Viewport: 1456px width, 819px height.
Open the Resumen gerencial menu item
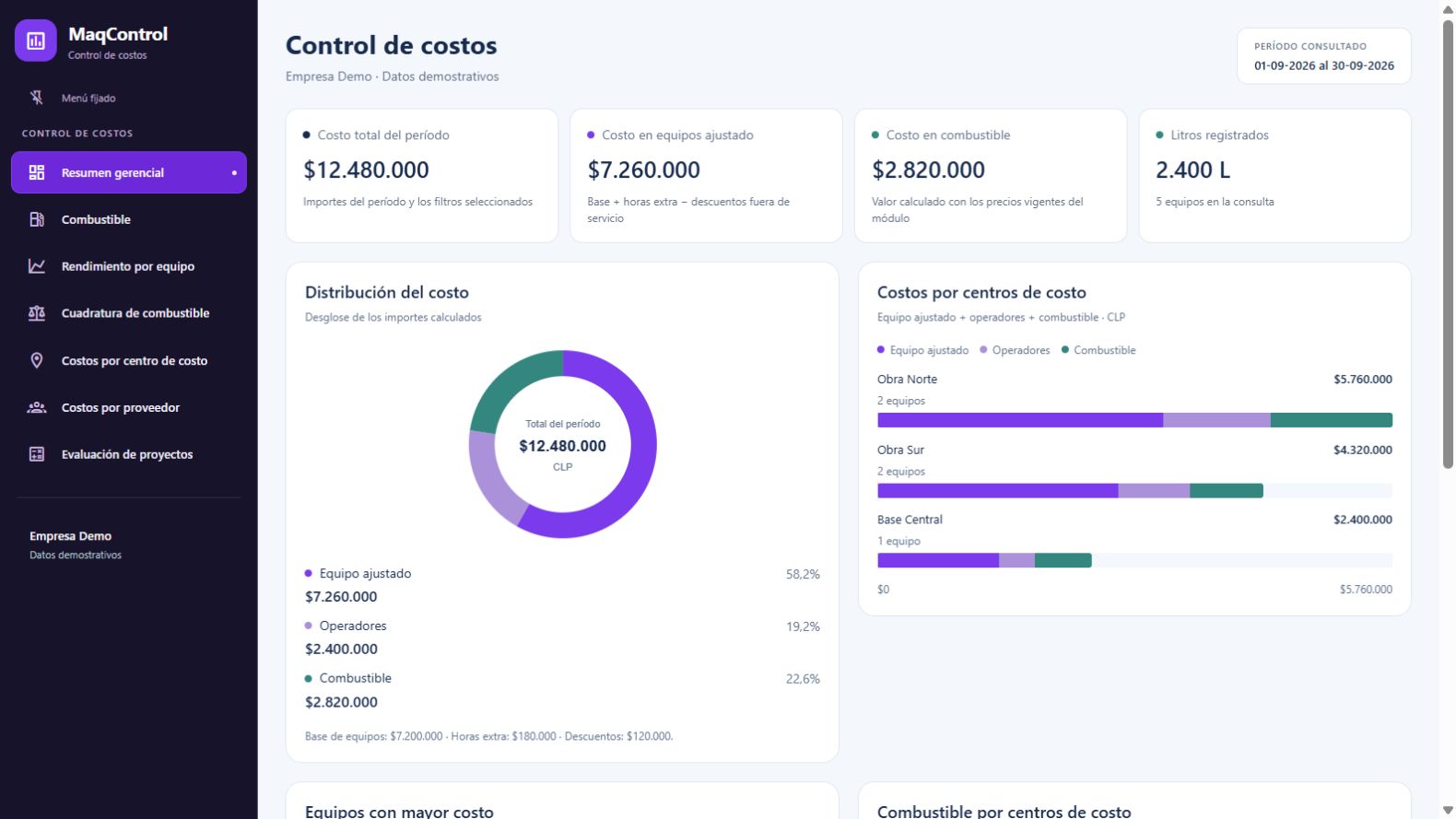[x=129, y=172]
